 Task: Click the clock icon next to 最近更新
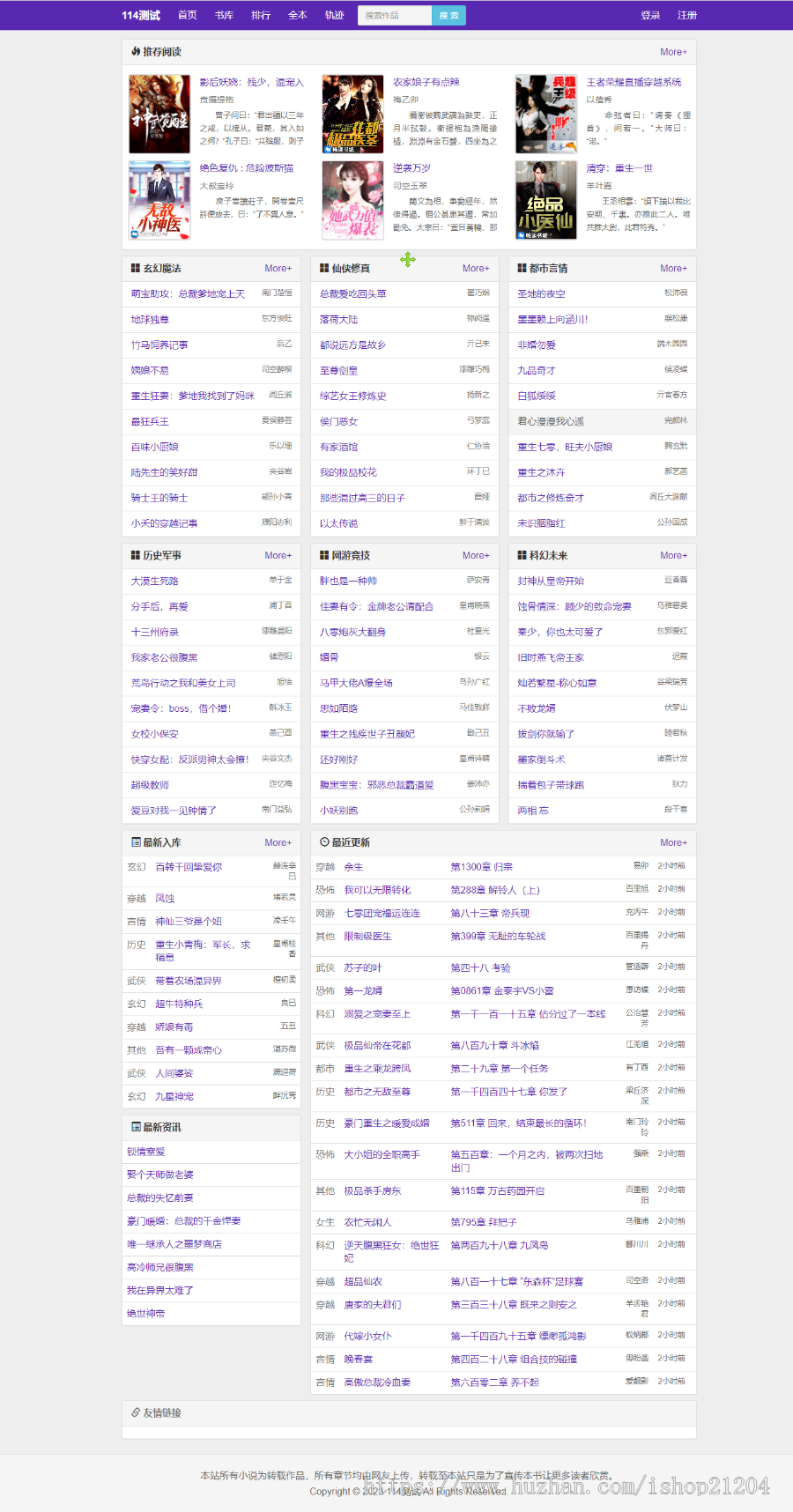coord(324,842)
